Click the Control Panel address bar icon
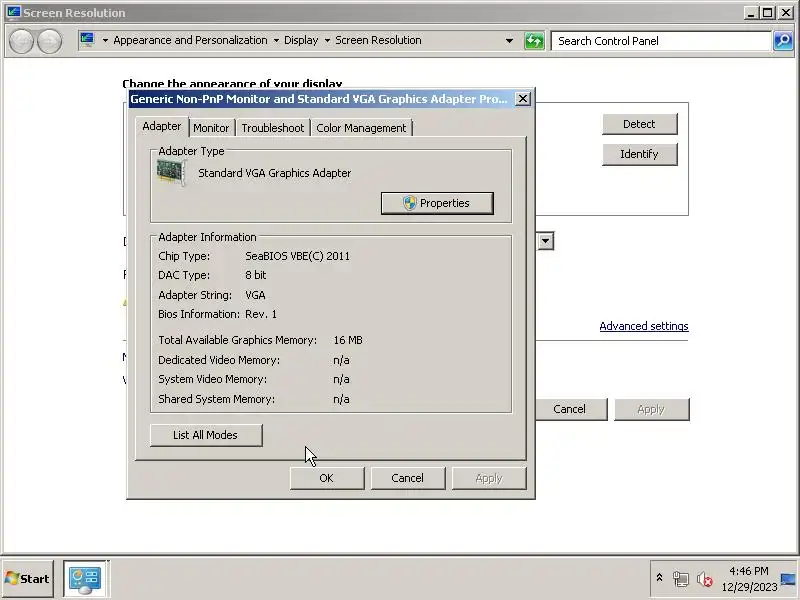 click(x=87, y=40)
